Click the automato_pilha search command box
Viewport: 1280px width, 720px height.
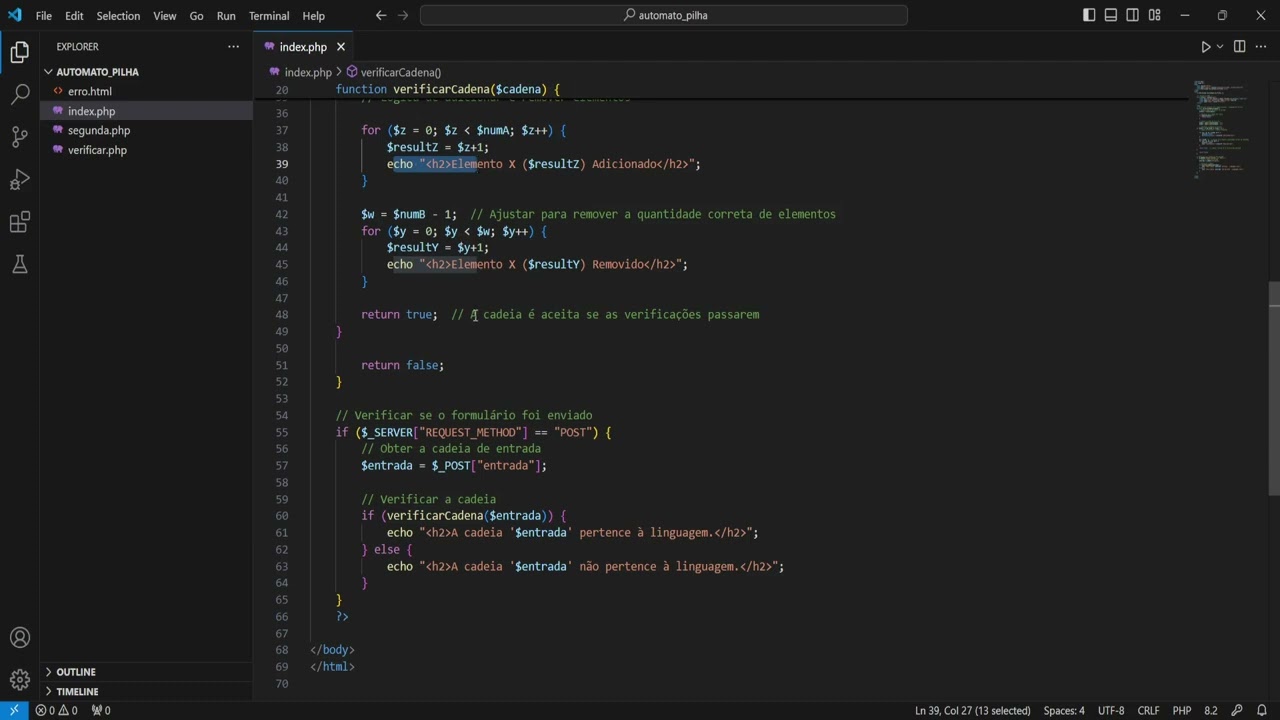tap(664, 15)
